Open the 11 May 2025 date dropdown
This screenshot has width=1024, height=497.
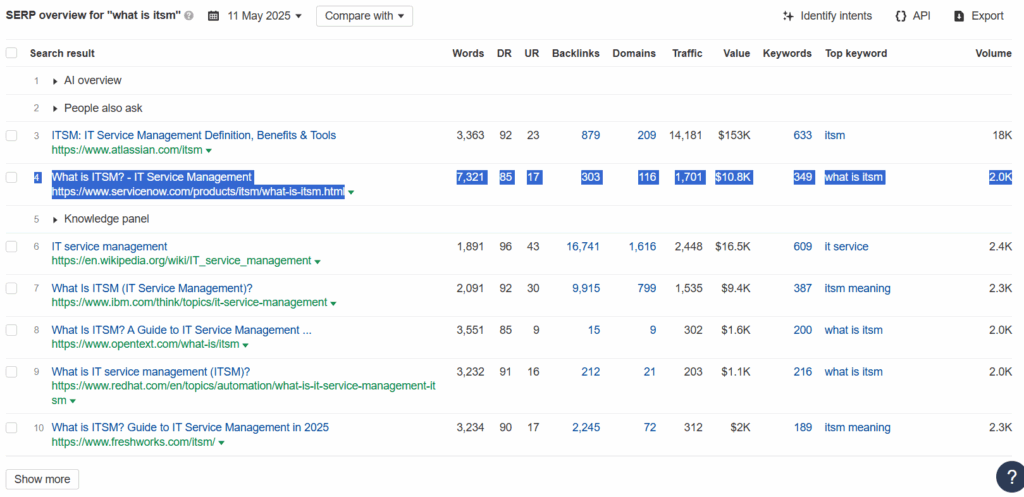click(264, 16)
